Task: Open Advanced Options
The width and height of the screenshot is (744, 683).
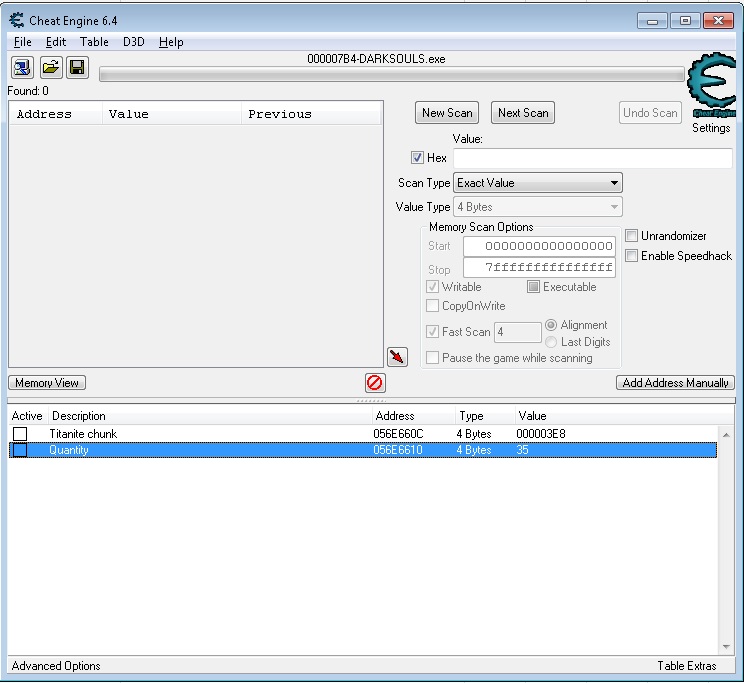Action: tap(56, 666)
